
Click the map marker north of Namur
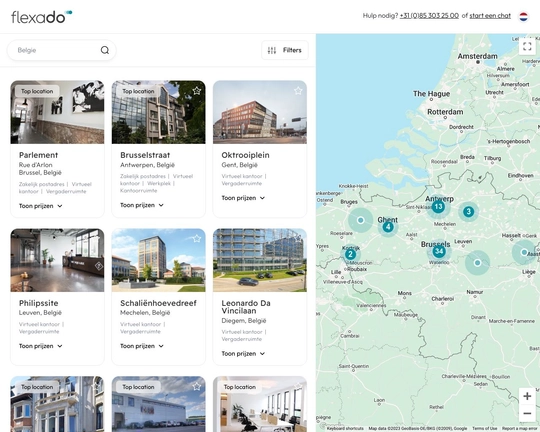[x=477, y=263]
